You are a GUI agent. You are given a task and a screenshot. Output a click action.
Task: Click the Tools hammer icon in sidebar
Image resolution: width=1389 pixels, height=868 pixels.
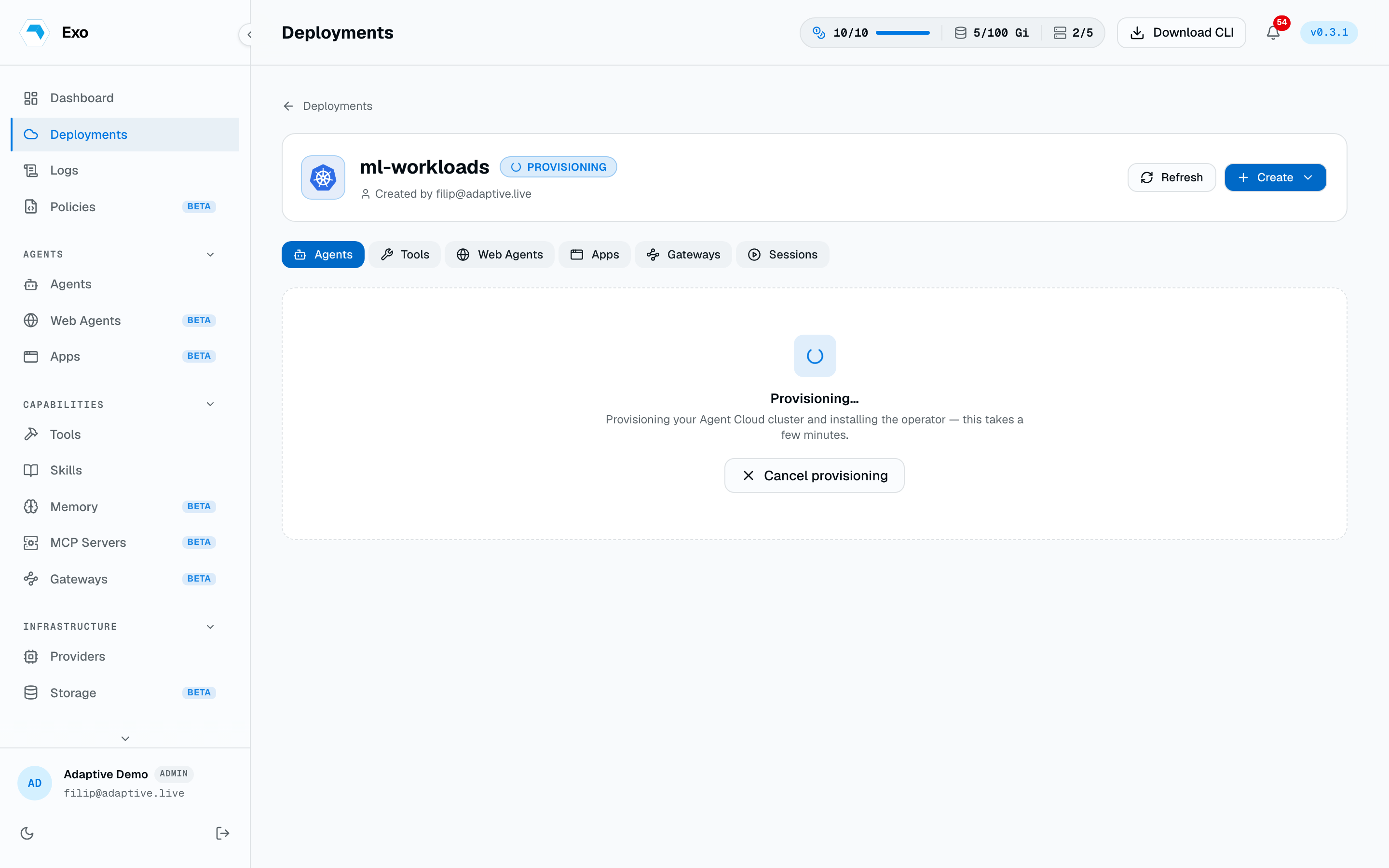[31, 434]
